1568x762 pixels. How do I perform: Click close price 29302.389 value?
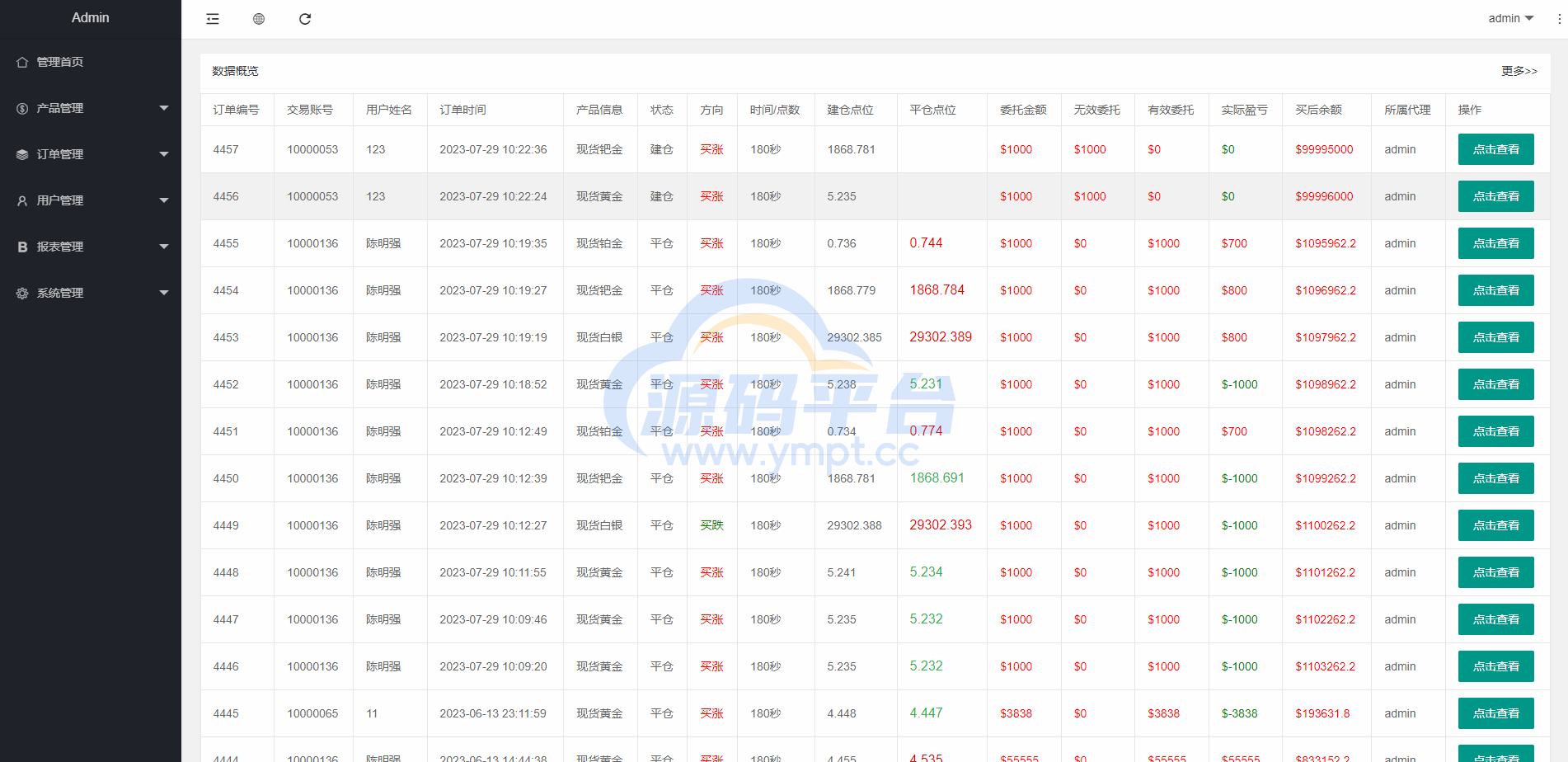[941, 337]
